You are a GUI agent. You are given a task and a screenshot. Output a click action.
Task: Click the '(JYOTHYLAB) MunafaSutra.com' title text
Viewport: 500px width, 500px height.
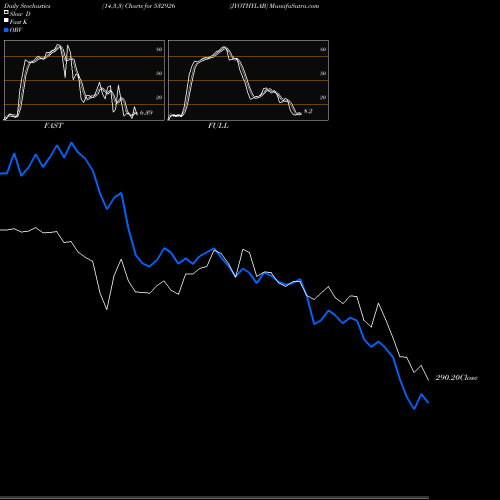tap(274, 6)
